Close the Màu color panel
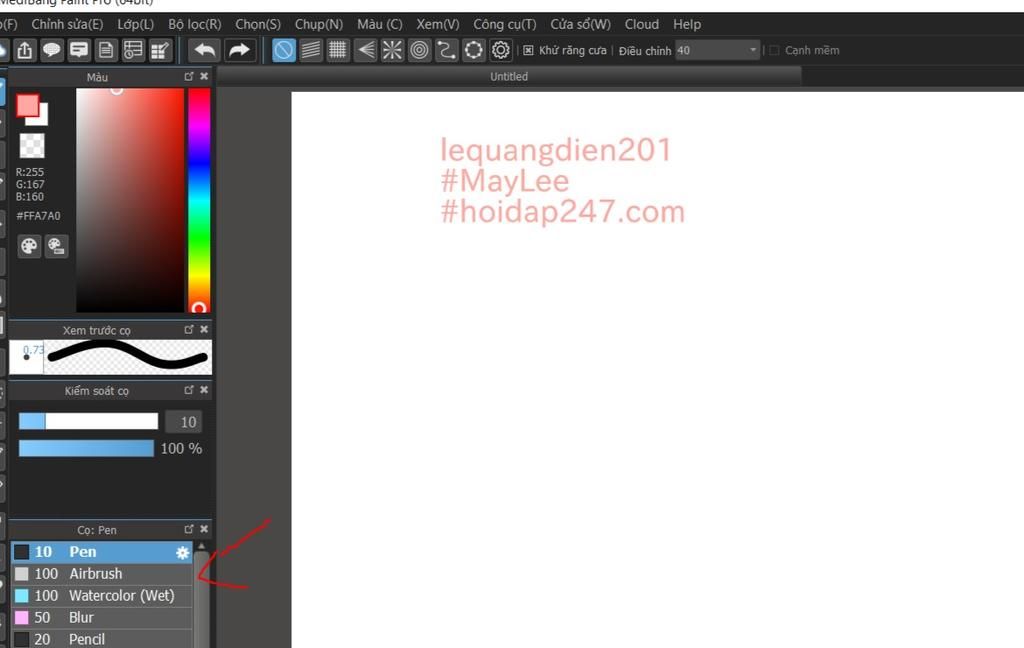Image resolution: width=1024 pixels, height=648 pixels. click(x=204, y=76)
